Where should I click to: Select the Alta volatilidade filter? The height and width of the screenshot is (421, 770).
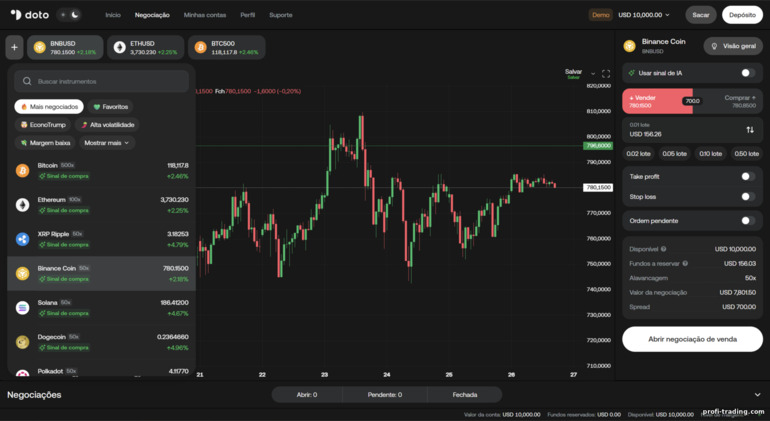click(108, 125)
